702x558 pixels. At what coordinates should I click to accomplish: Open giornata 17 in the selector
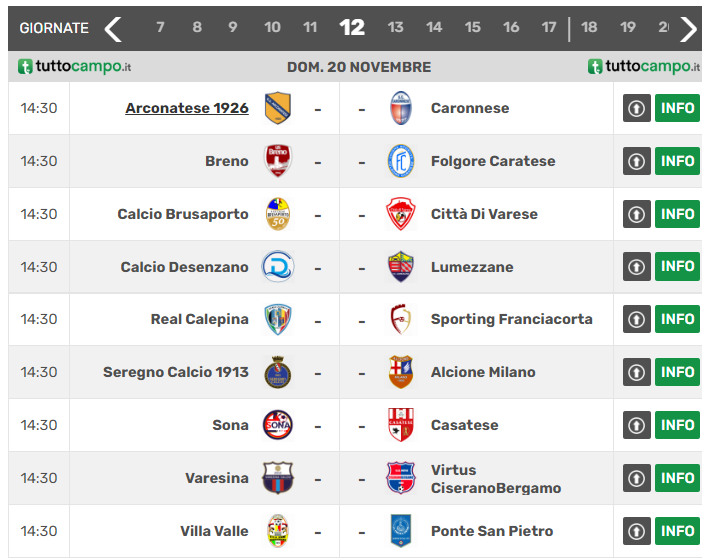549,28
